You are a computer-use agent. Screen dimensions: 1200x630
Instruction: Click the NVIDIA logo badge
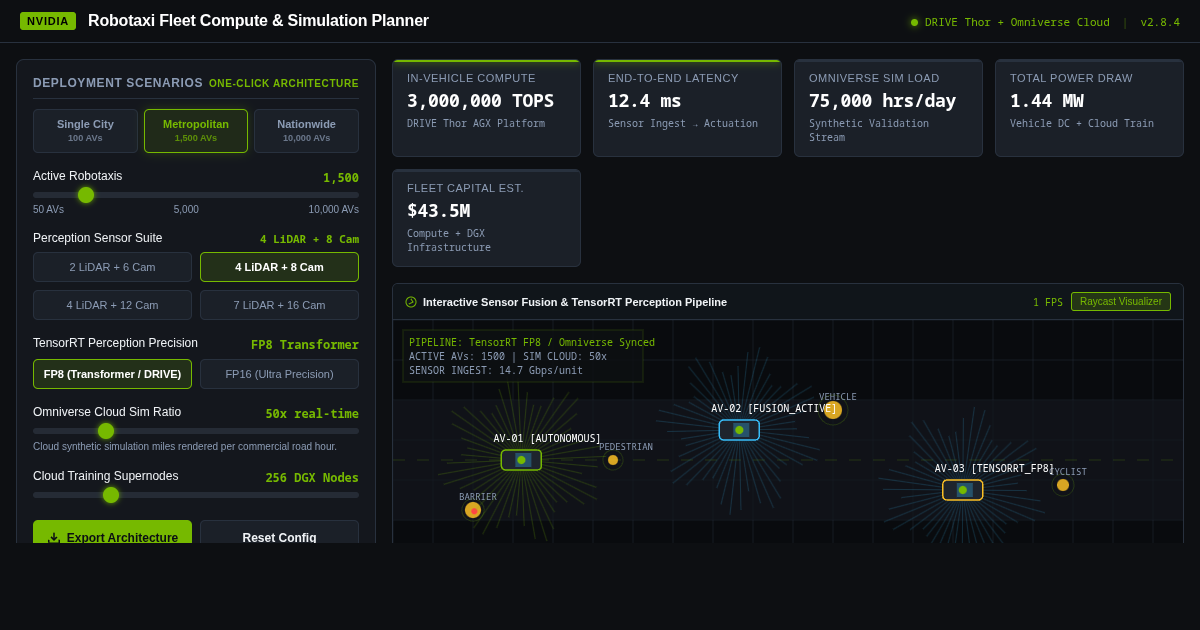48,21
